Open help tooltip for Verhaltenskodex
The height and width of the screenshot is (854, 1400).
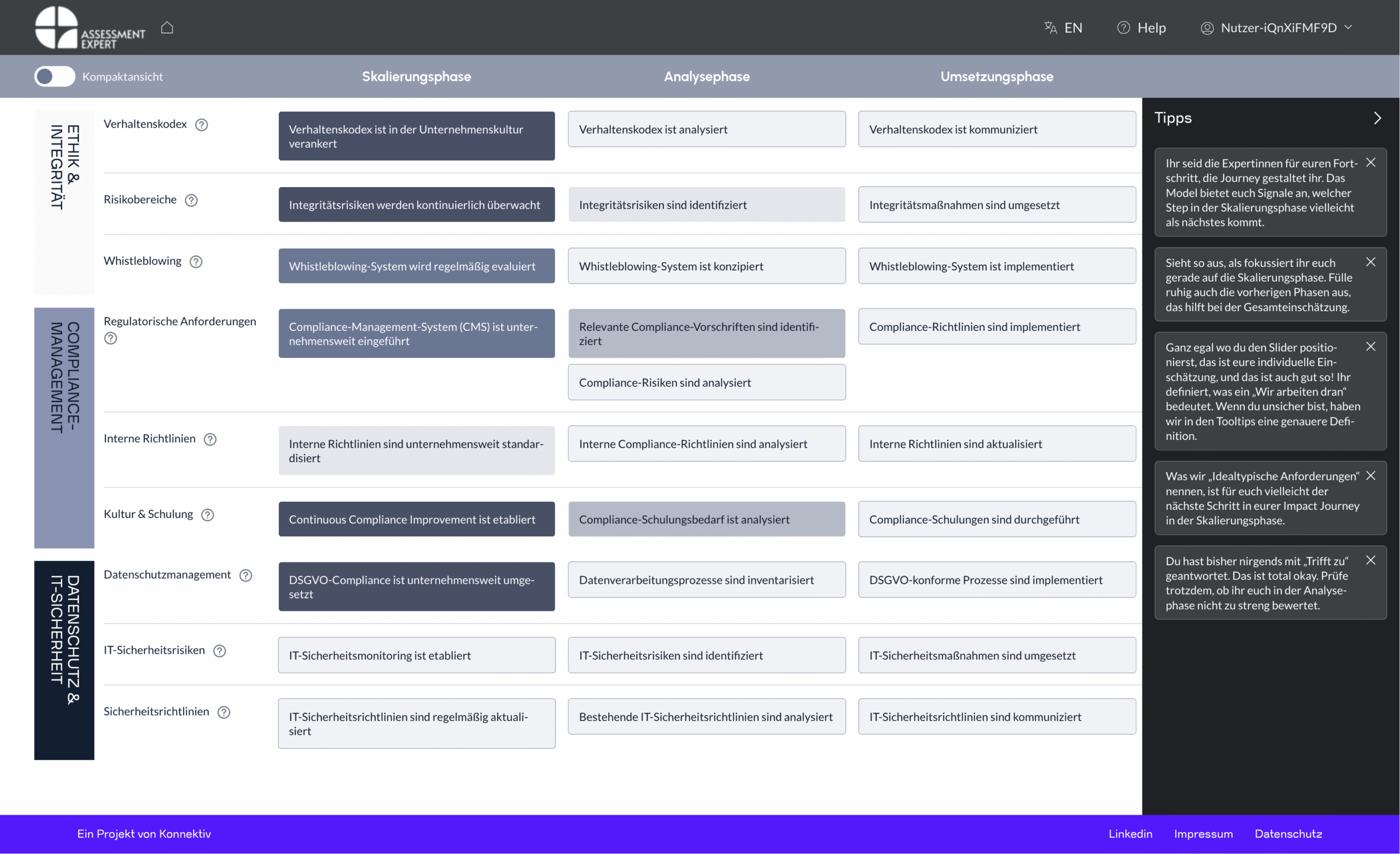[x=201, y=125]
